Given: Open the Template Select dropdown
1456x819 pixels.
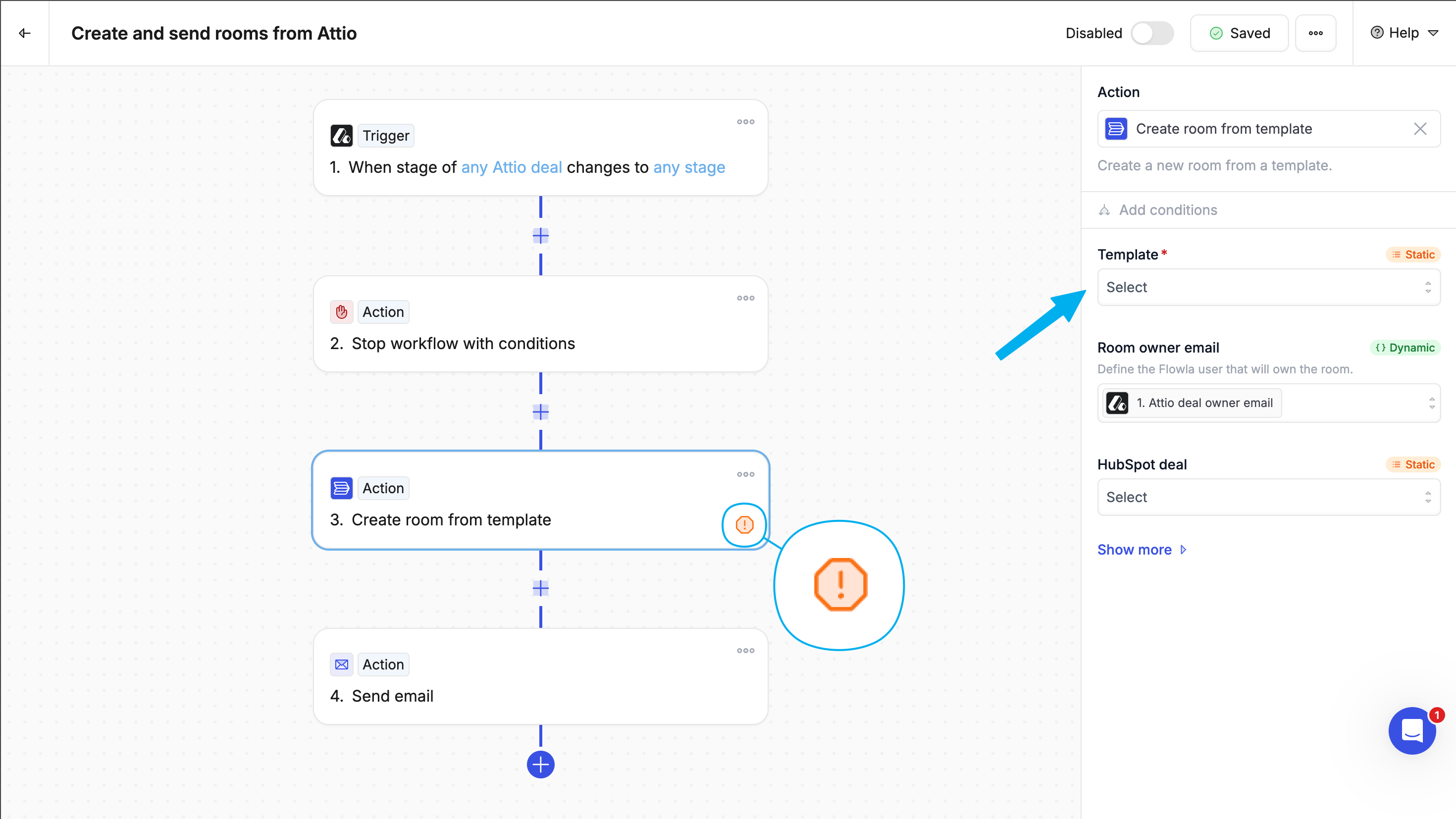Looking at the screenshot, I should pos(1268,287).
